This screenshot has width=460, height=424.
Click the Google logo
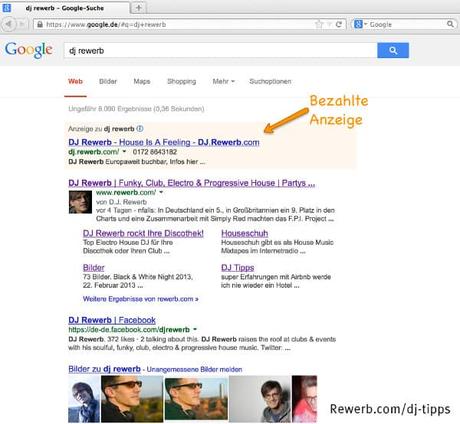point(29,50)
